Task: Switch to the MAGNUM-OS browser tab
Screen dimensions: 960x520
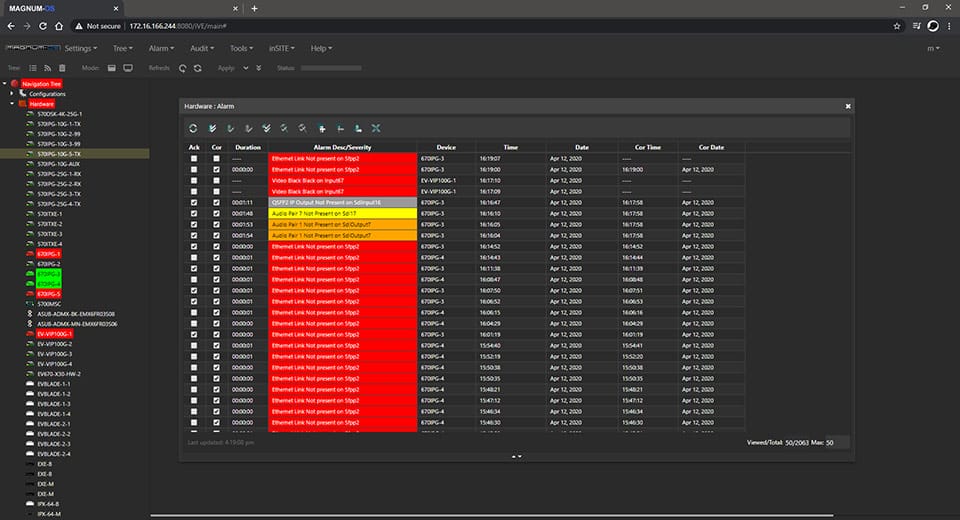Action: (61, 9)
